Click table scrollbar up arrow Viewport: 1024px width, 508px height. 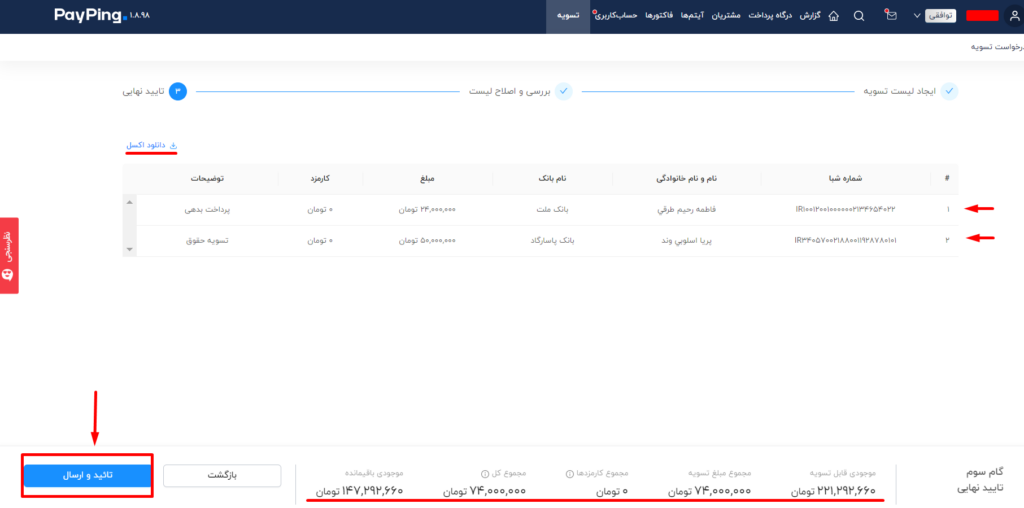[129, 202]
